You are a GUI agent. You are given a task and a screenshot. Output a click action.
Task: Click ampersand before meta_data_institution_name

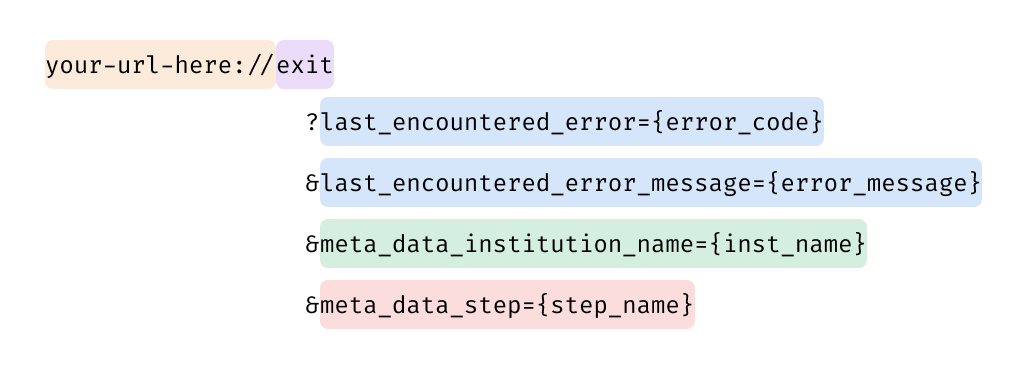[312, 244]
